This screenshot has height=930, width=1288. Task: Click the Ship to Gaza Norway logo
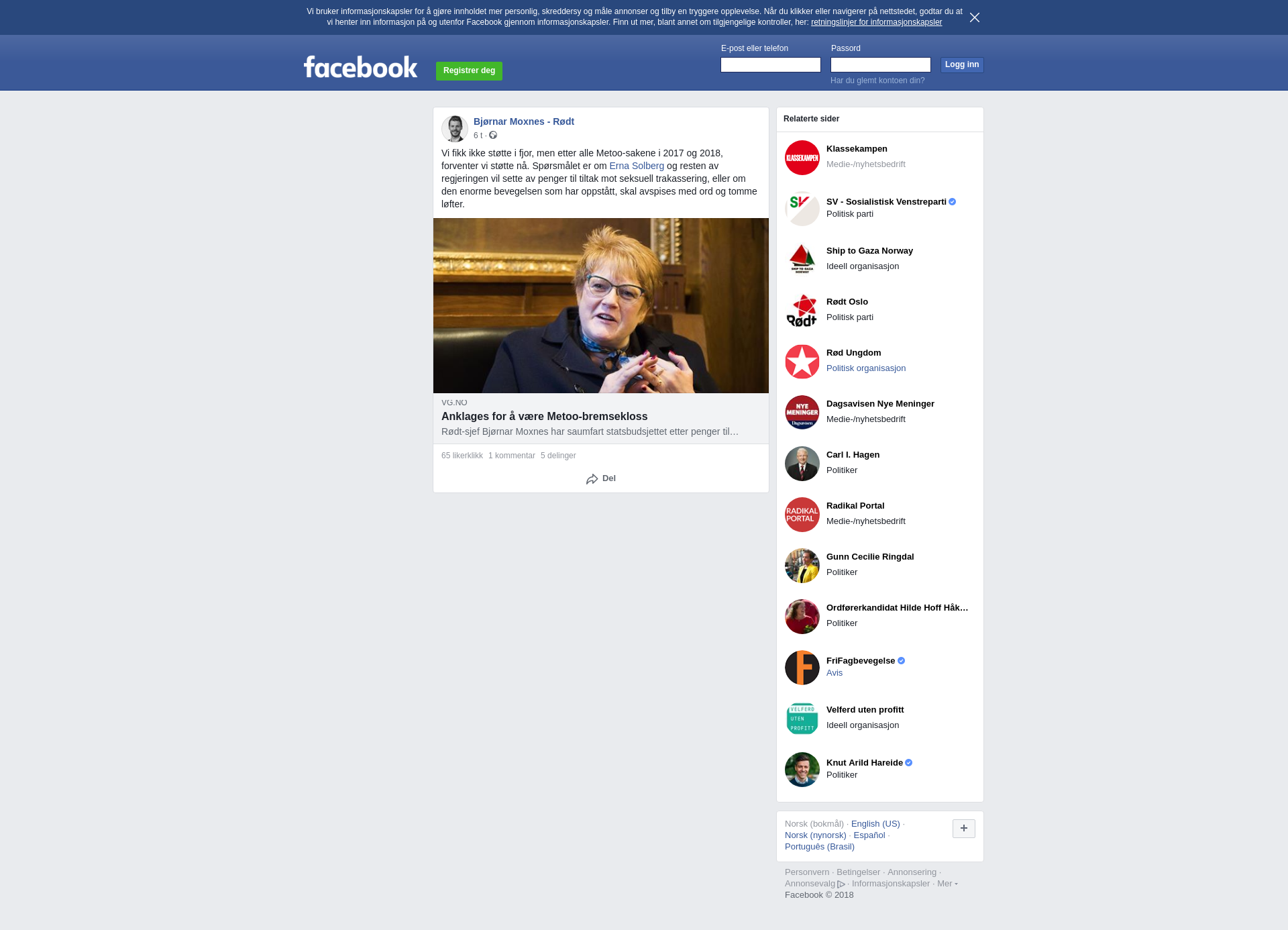[802, 260]
